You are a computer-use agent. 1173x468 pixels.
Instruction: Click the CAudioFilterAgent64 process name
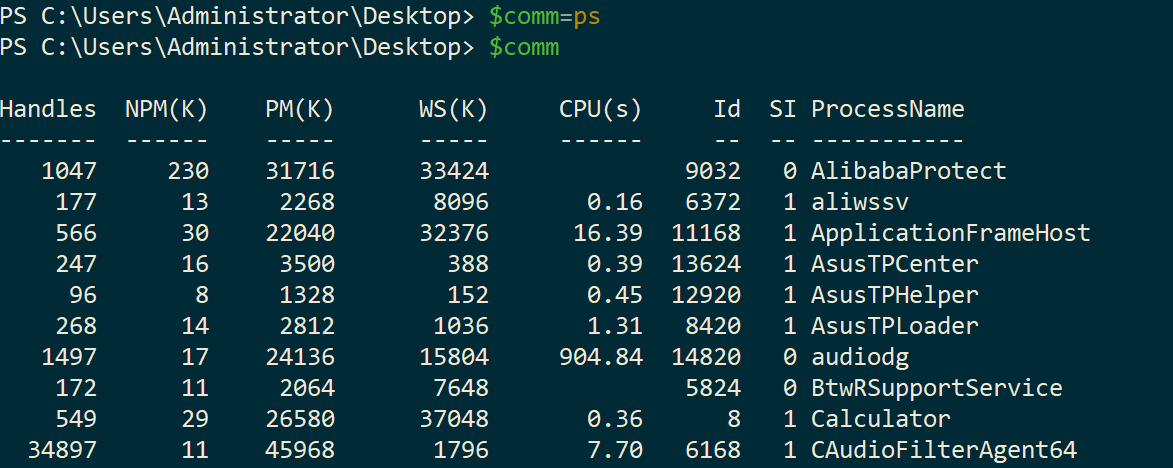[944, 450]
